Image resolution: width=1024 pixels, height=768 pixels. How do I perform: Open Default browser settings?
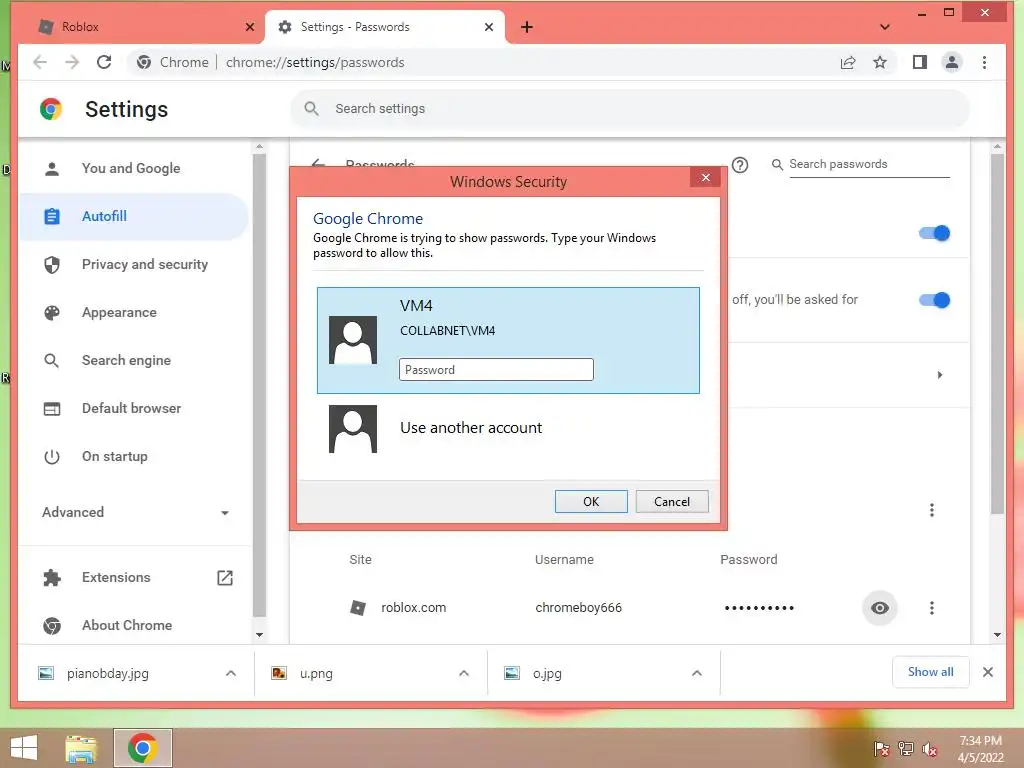pos(134,408)
